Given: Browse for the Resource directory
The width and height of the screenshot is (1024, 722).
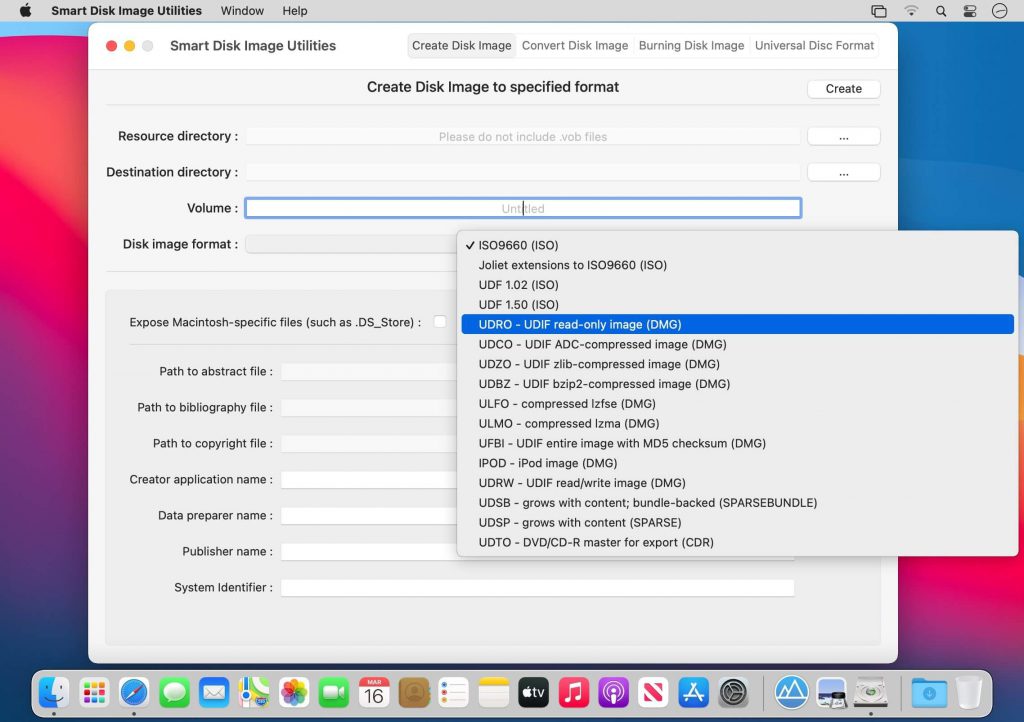Looking at the screenshot, I should pyautogui.click(x=843, y=136).
